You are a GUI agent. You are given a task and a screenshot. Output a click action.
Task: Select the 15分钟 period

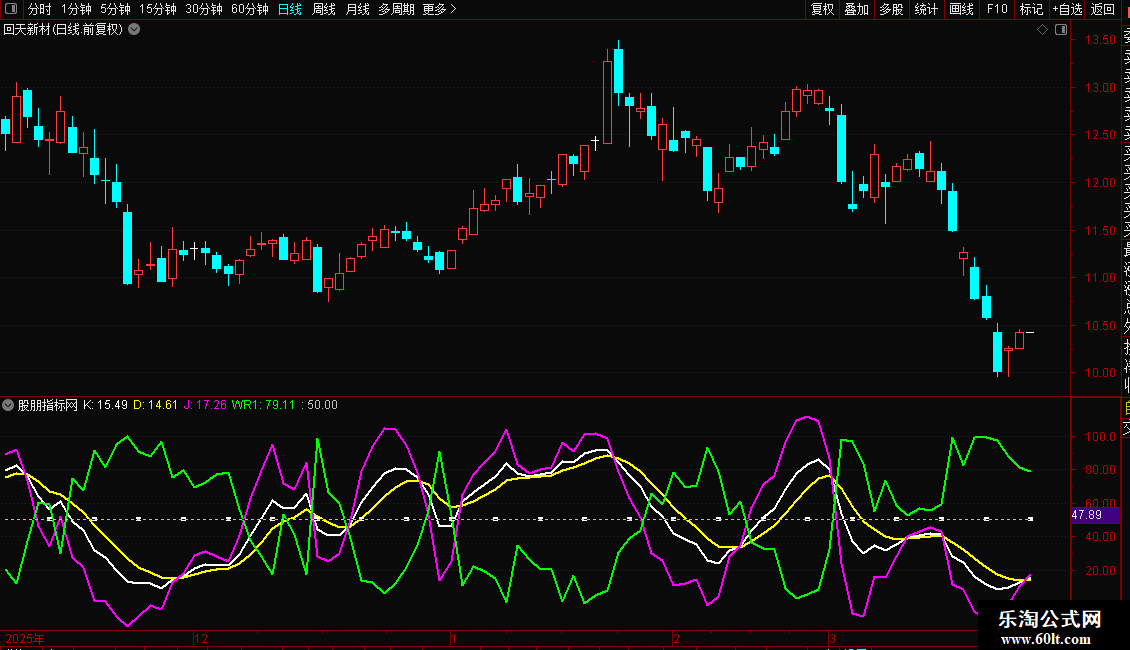[158, 9]
